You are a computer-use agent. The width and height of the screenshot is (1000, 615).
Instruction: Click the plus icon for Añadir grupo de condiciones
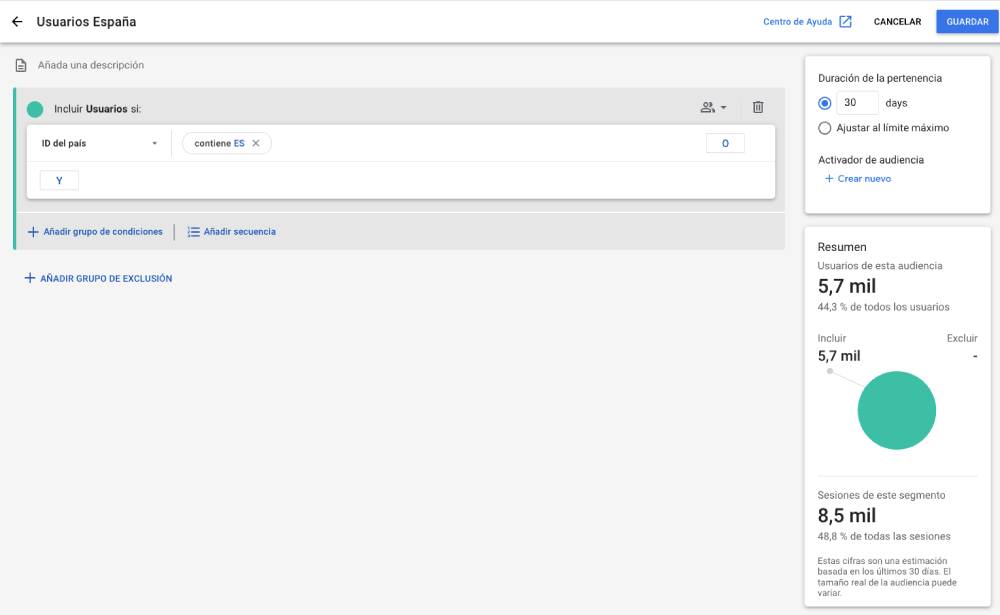coord(32,232)
